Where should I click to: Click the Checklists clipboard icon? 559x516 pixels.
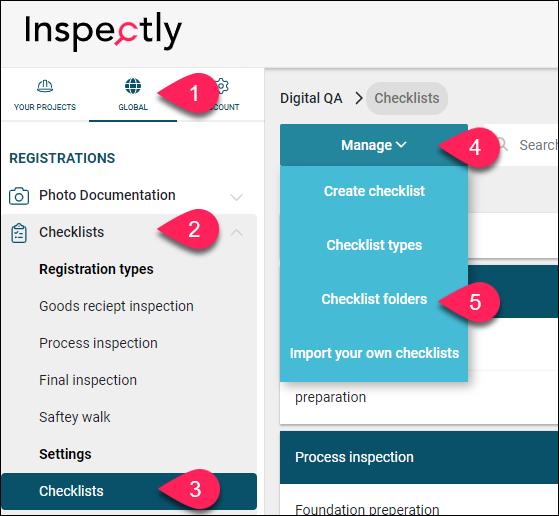tap(19, 233)
